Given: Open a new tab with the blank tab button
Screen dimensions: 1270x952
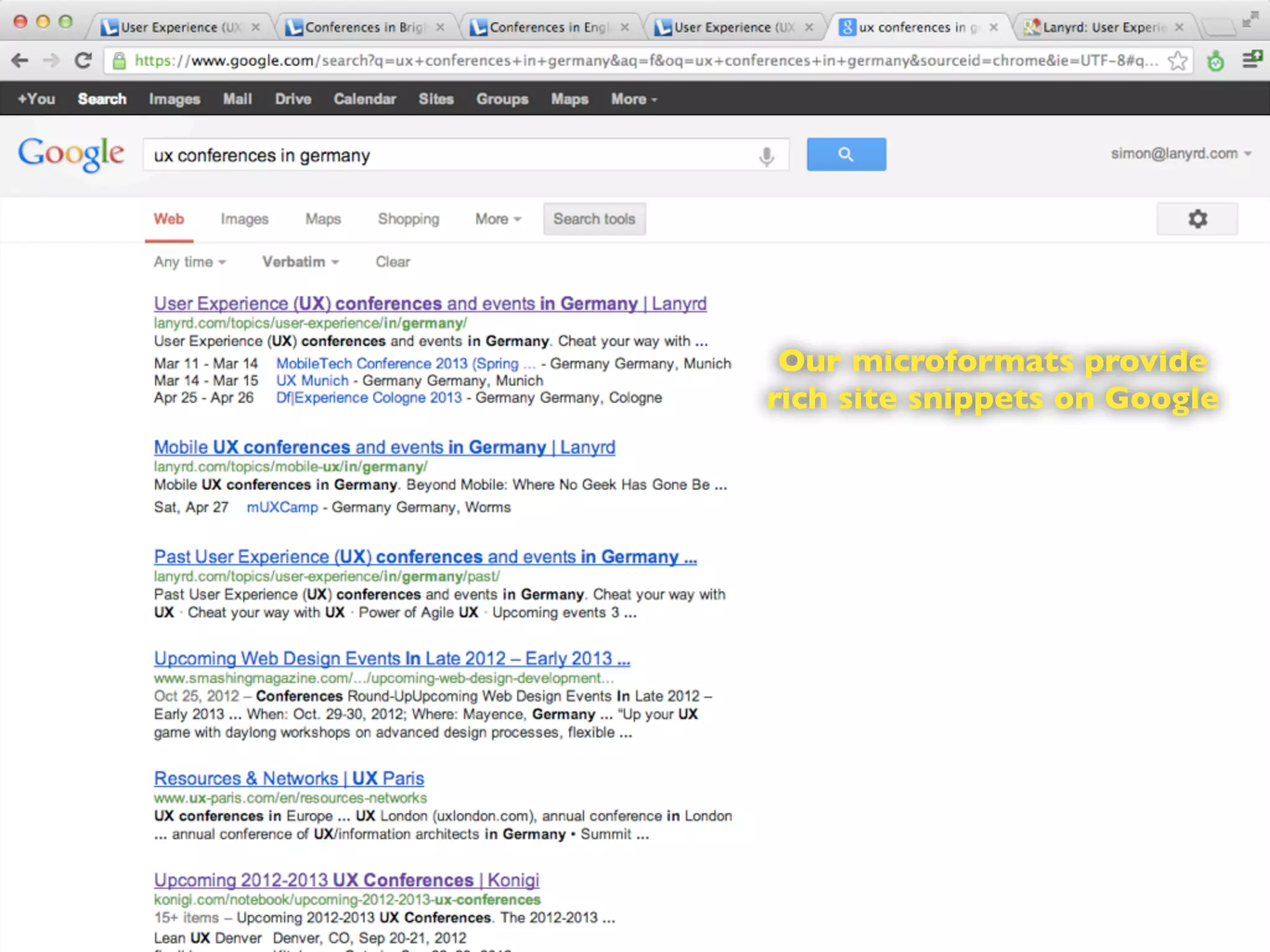Looking at the screenshot, I should [1218, 27].
